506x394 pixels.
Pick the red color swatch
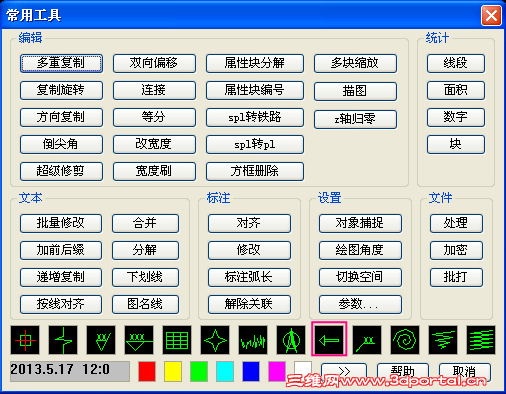click(x=147, y=371)
